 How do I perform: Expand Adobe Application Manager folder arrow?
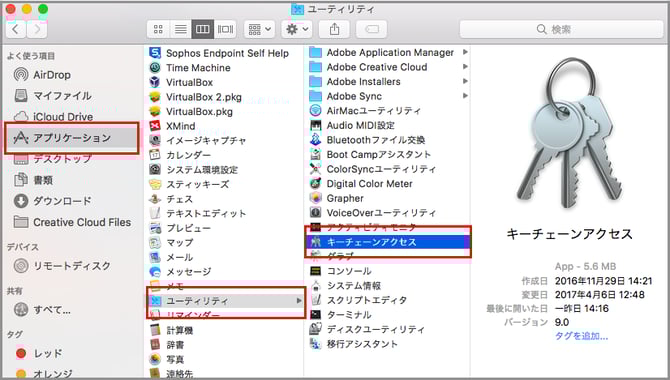(465, 52)
